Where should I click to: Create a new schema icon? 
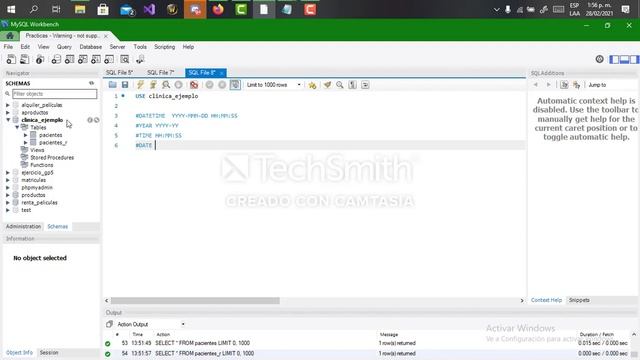tap(56, 59)
